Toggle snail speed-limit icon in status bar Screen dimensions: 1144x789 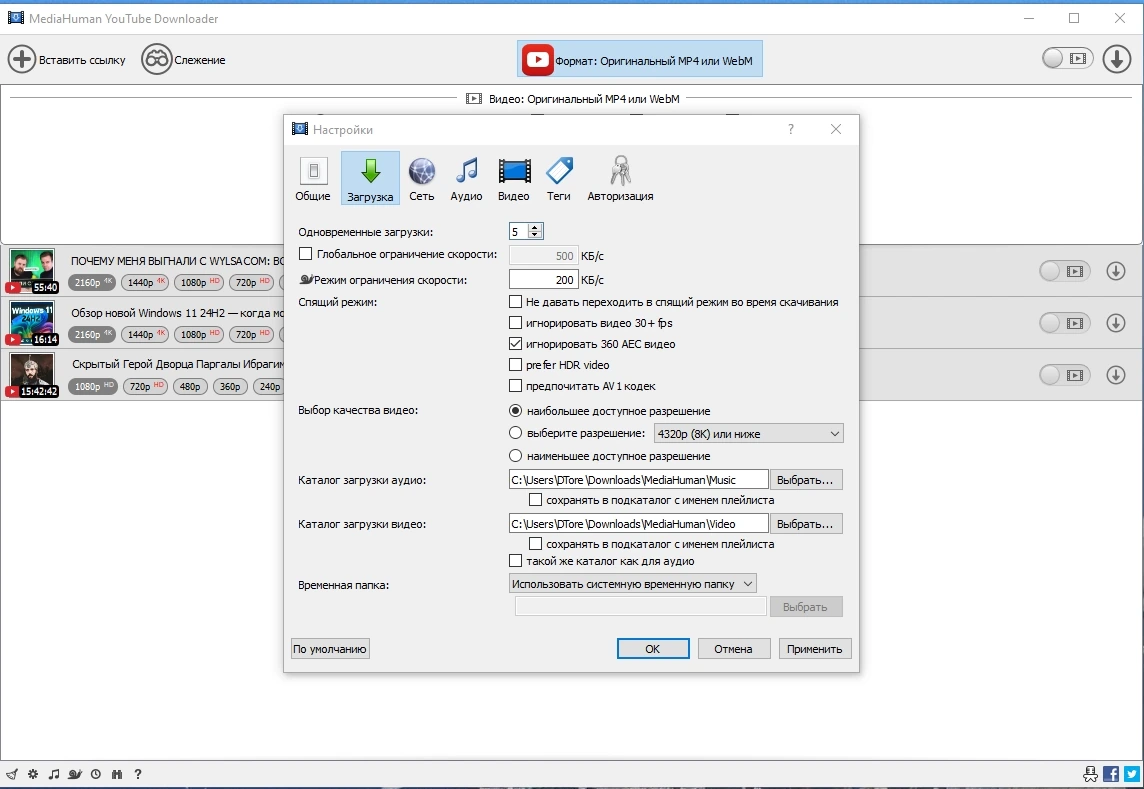[x=74, y=774]
